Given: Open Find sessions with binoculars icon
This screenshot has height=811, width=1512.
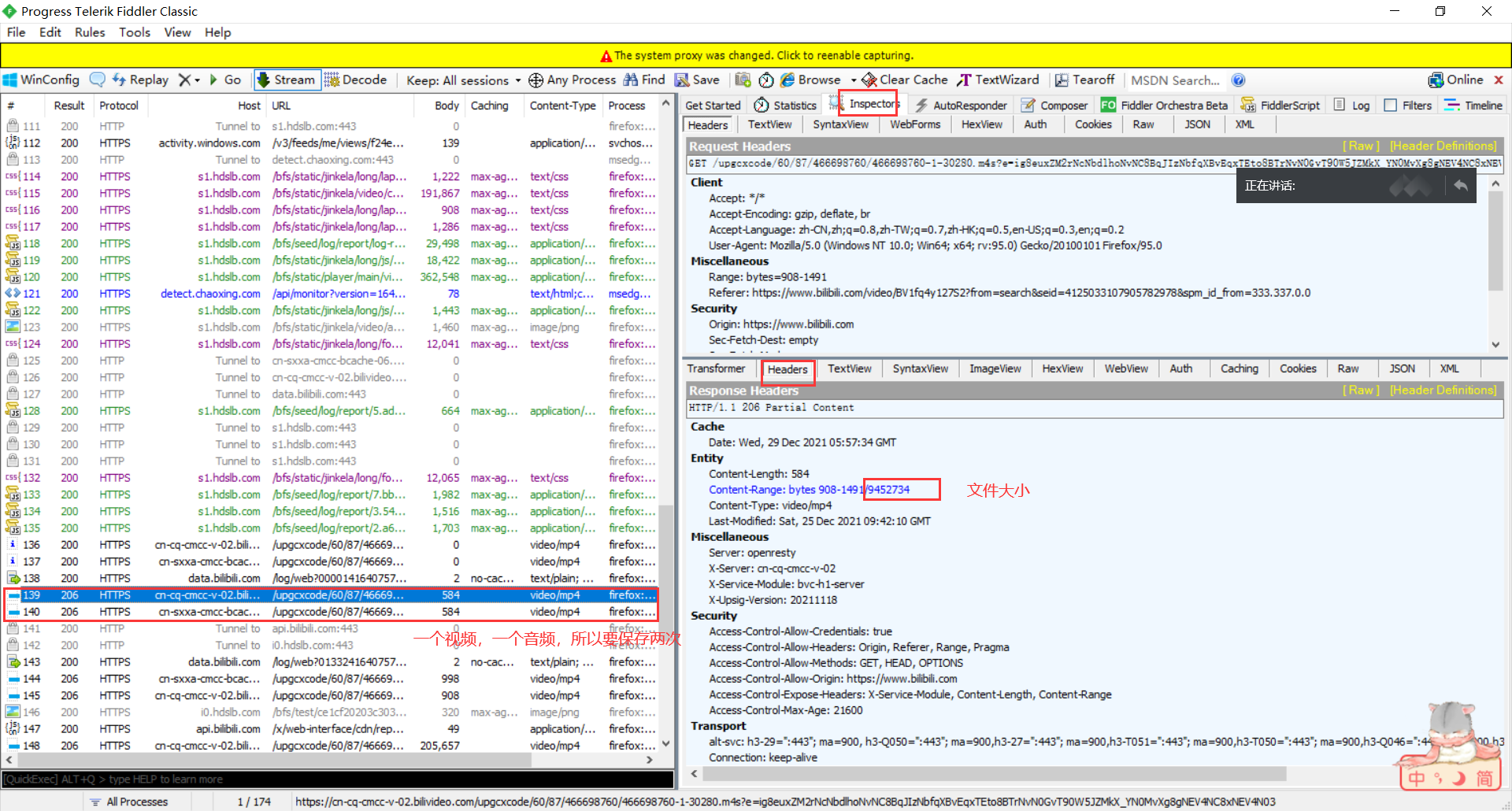Looking at the screenshot, I should click(644, 80).
